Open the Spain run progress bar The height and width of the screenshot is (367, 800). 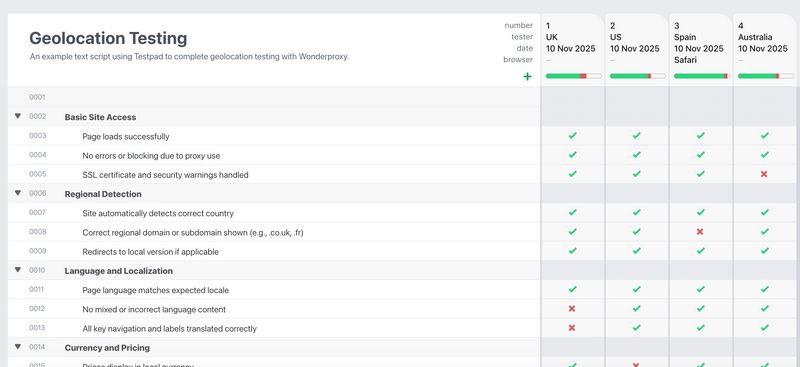click(702, 76)
